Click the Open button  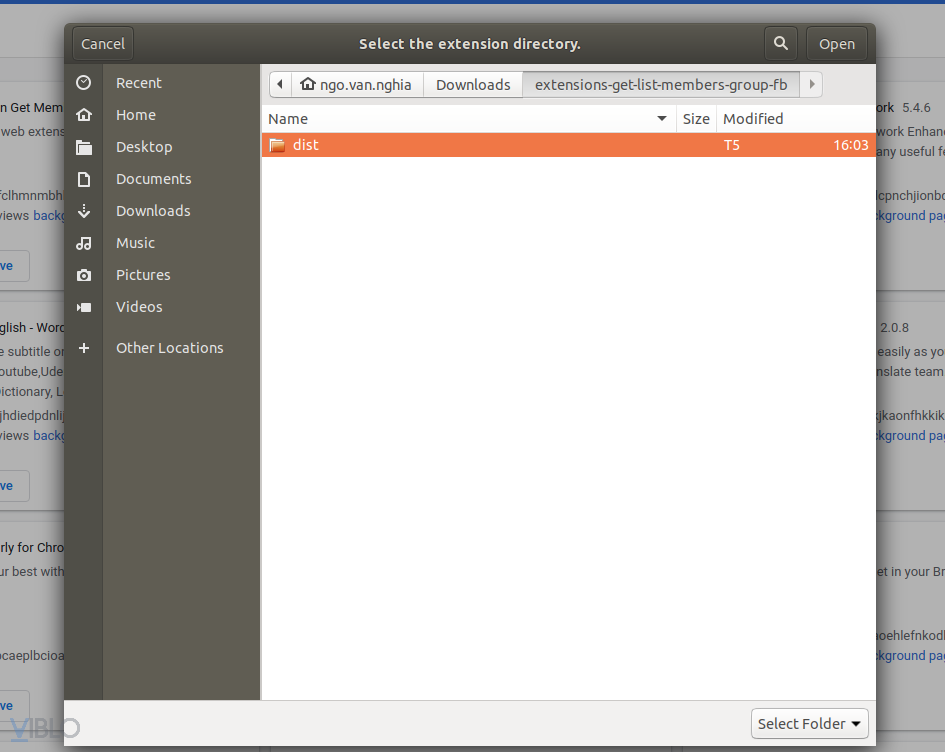837,44
